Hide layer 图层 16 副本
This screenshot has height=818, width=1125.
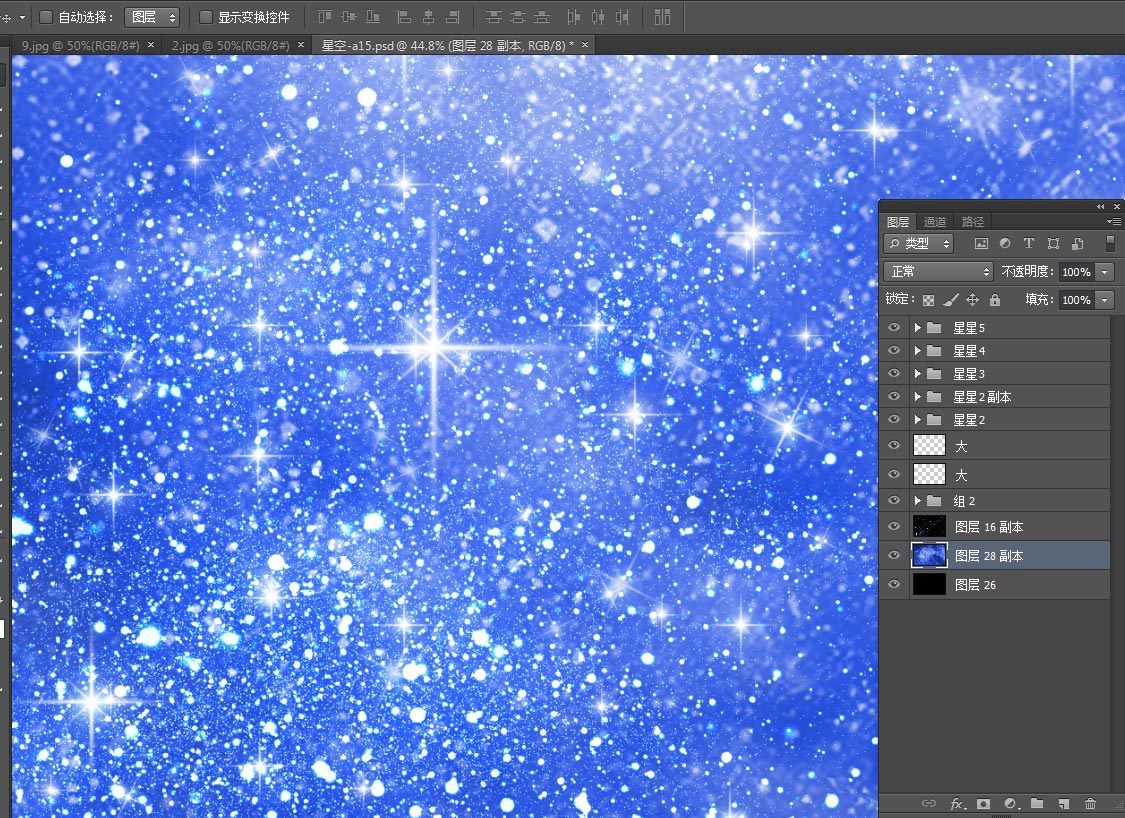(894, 526)
